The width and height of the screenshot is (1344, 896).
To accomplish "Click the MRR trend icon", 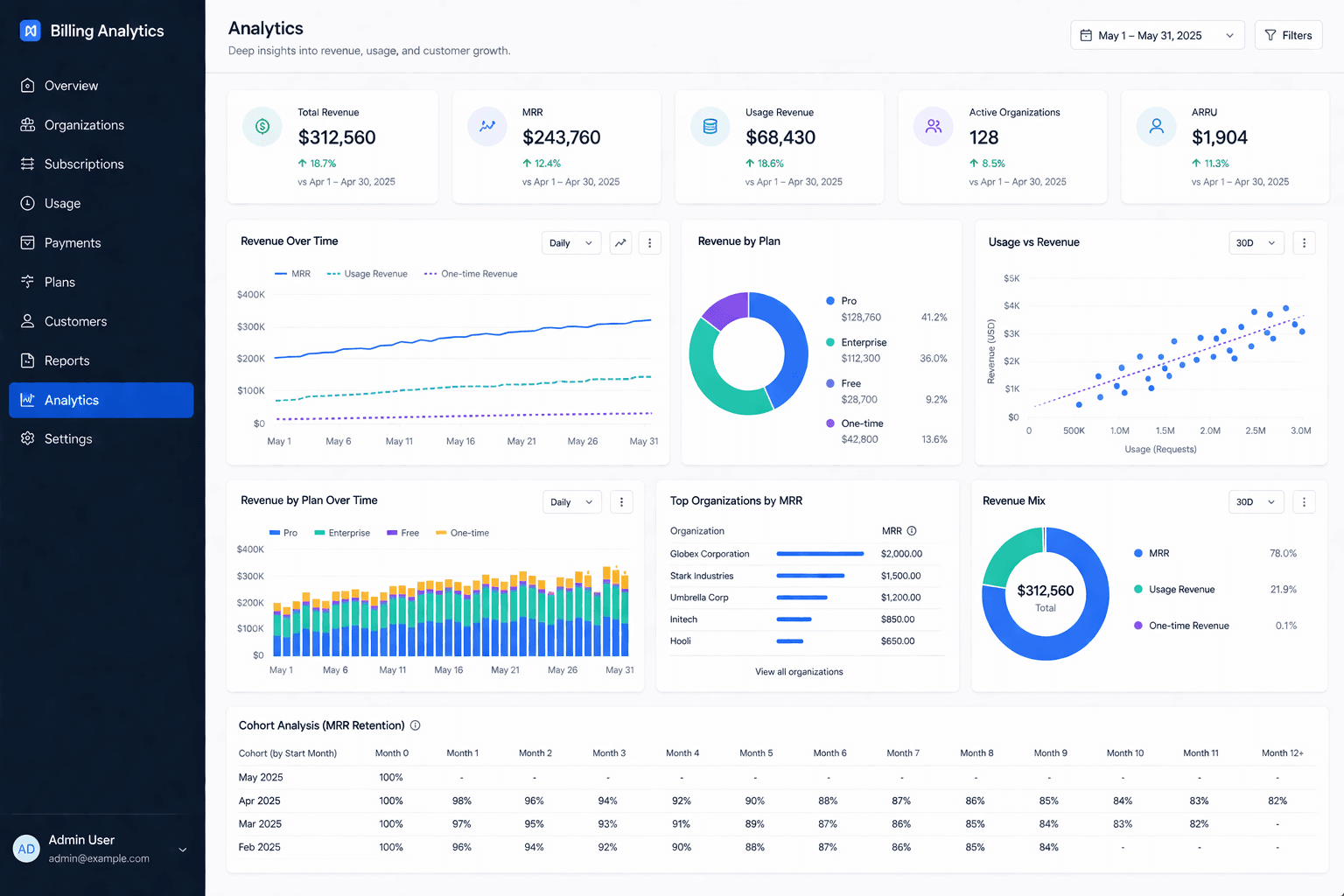I will coord(487,127).
